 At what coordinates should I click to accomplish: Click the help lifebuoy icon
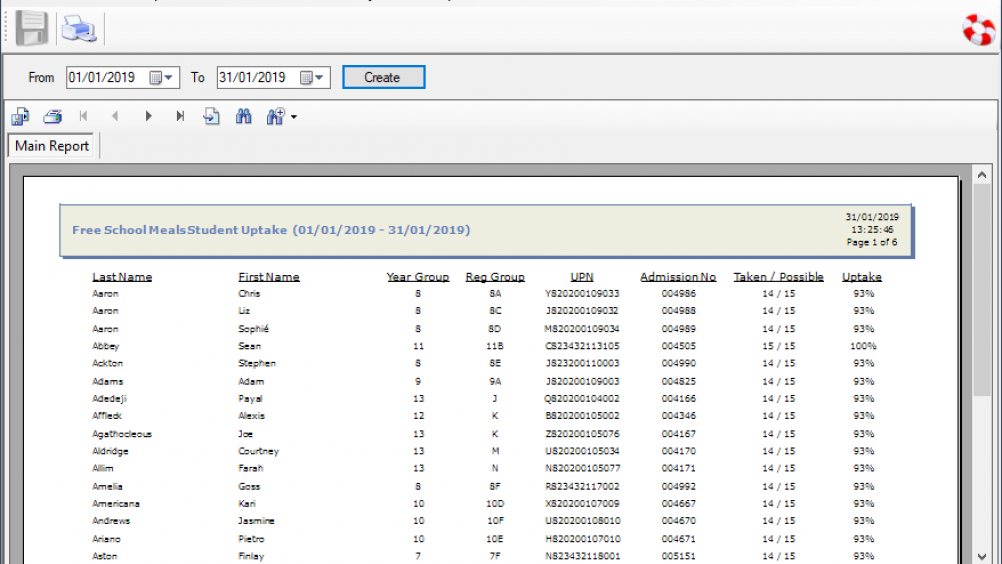coord(978,30)
